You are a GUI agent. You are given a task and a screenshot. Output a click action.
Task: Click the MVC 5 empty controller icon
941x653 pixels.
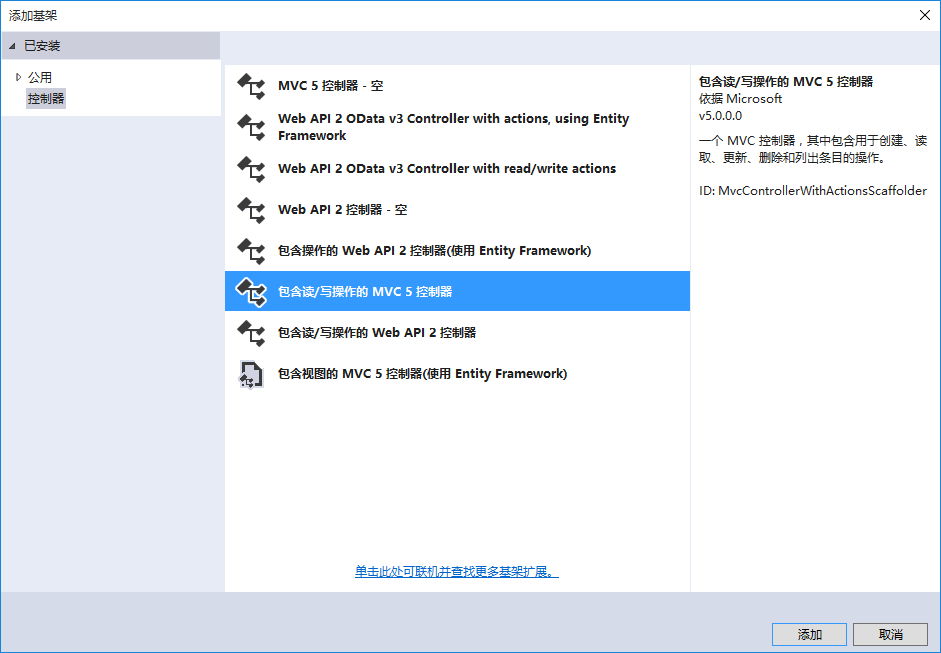click(250, 87)
